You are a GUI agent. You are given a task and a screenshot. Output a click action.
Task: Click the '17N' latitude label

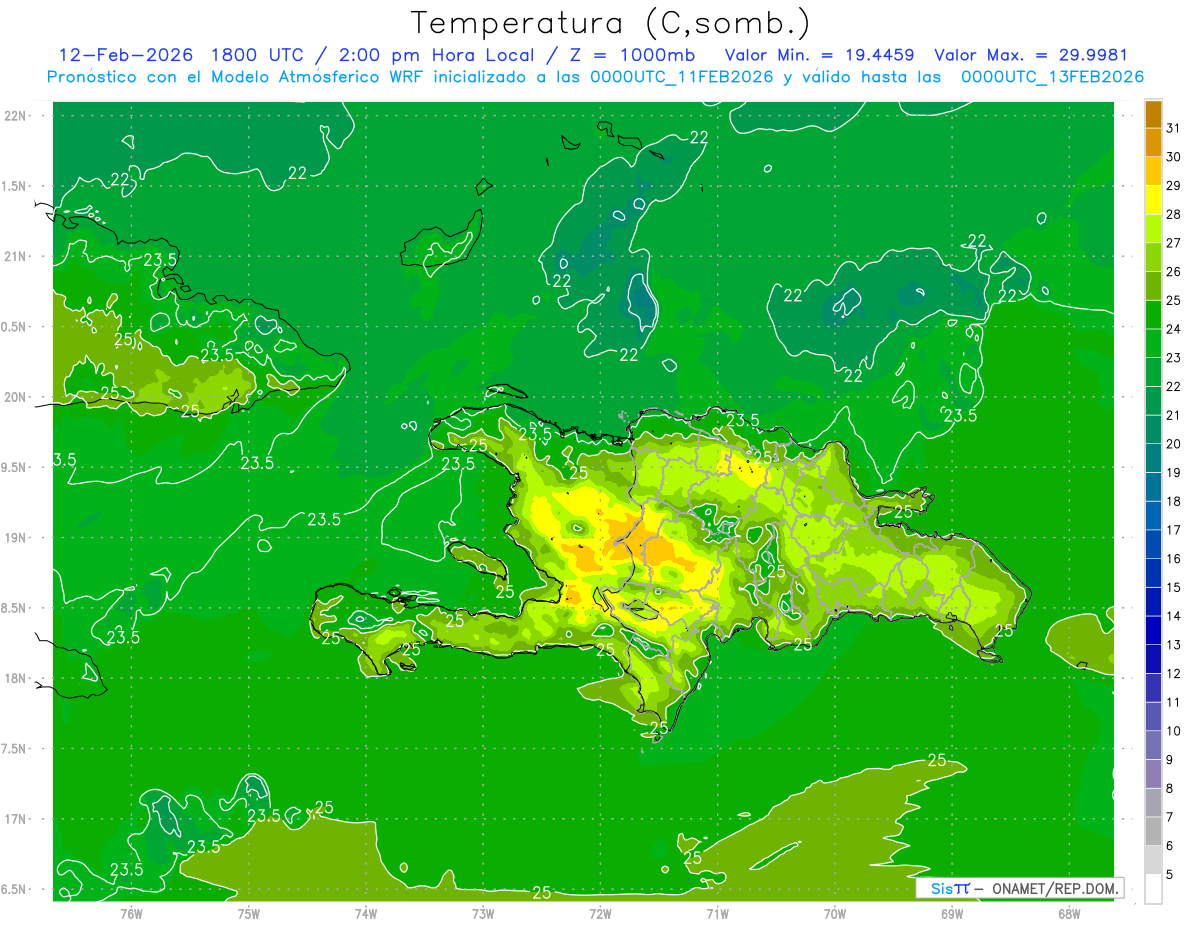pyautogui.click(x=15, y=819)
